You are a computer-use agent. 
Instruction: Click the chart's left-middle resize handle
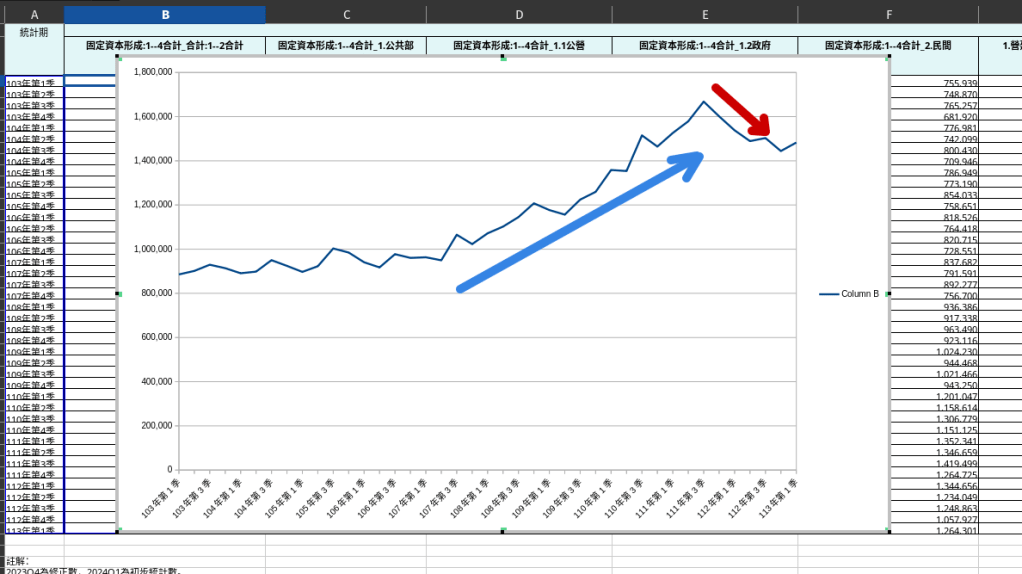tap(118, 294)
